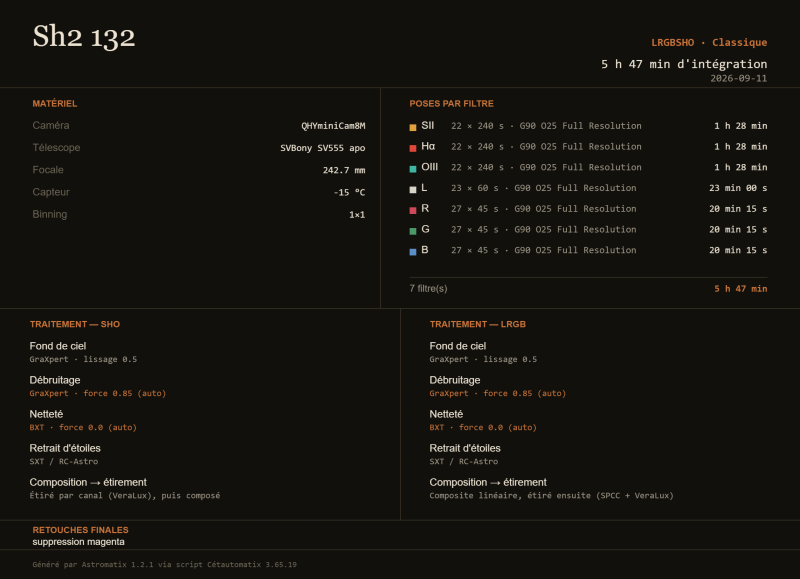This screenshot has width=800, height=579.
Task: Click the R row "27 × 45 s" details
Action: (474, 209)
